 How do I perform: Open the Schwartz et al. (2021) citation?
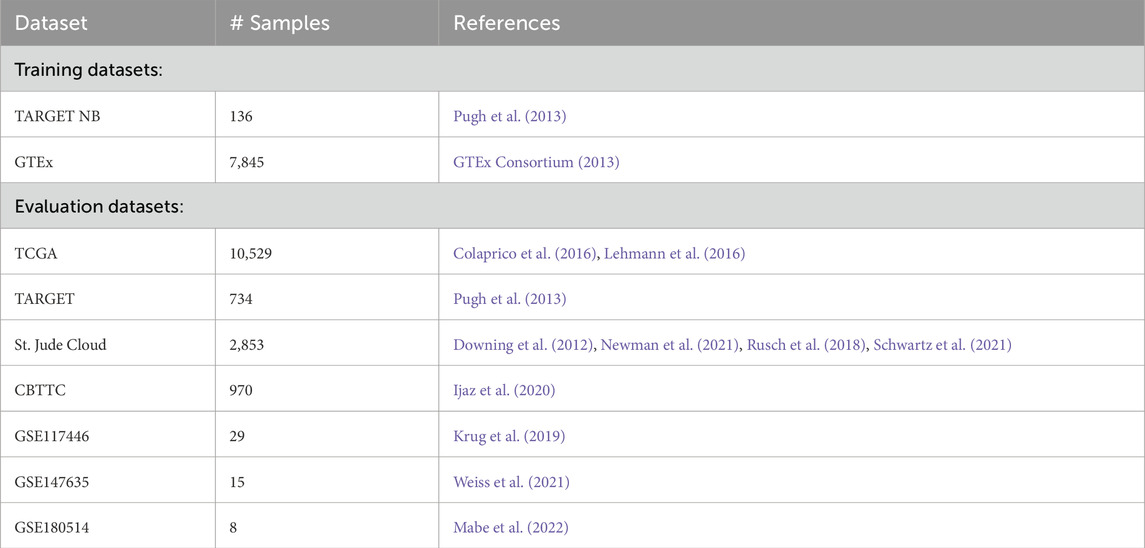(x=942, y=345)
